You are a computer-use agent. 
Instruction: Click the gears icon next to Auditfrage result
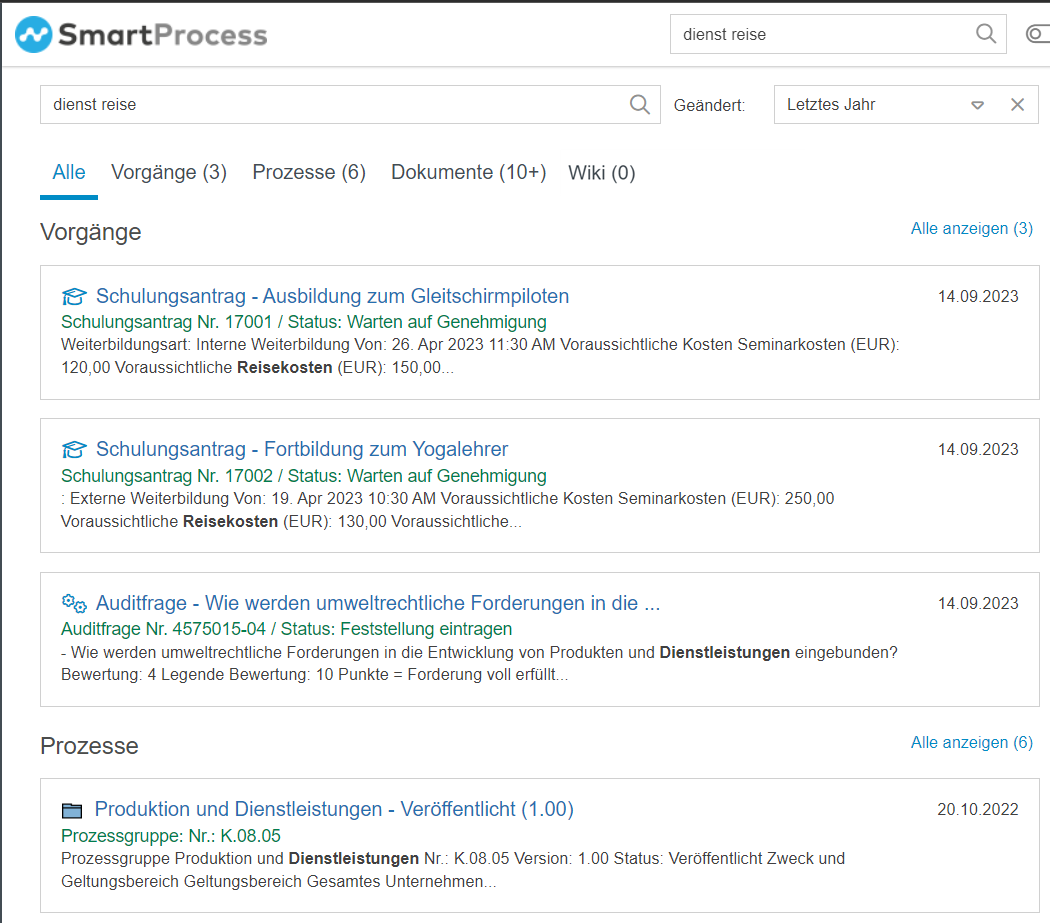pos(74,603)
